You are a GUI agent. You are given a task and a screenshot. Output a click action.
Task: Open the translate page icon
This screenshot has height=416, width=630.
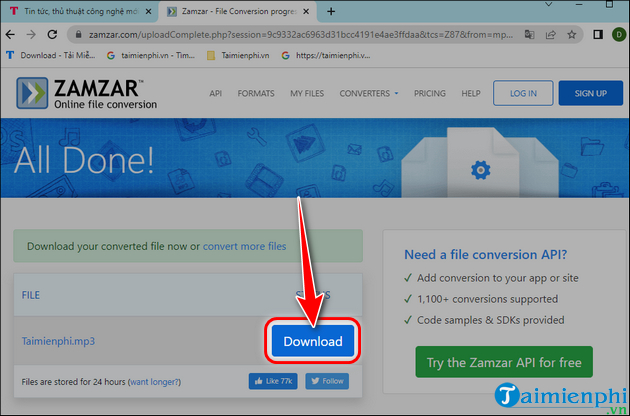coord(529,35)
